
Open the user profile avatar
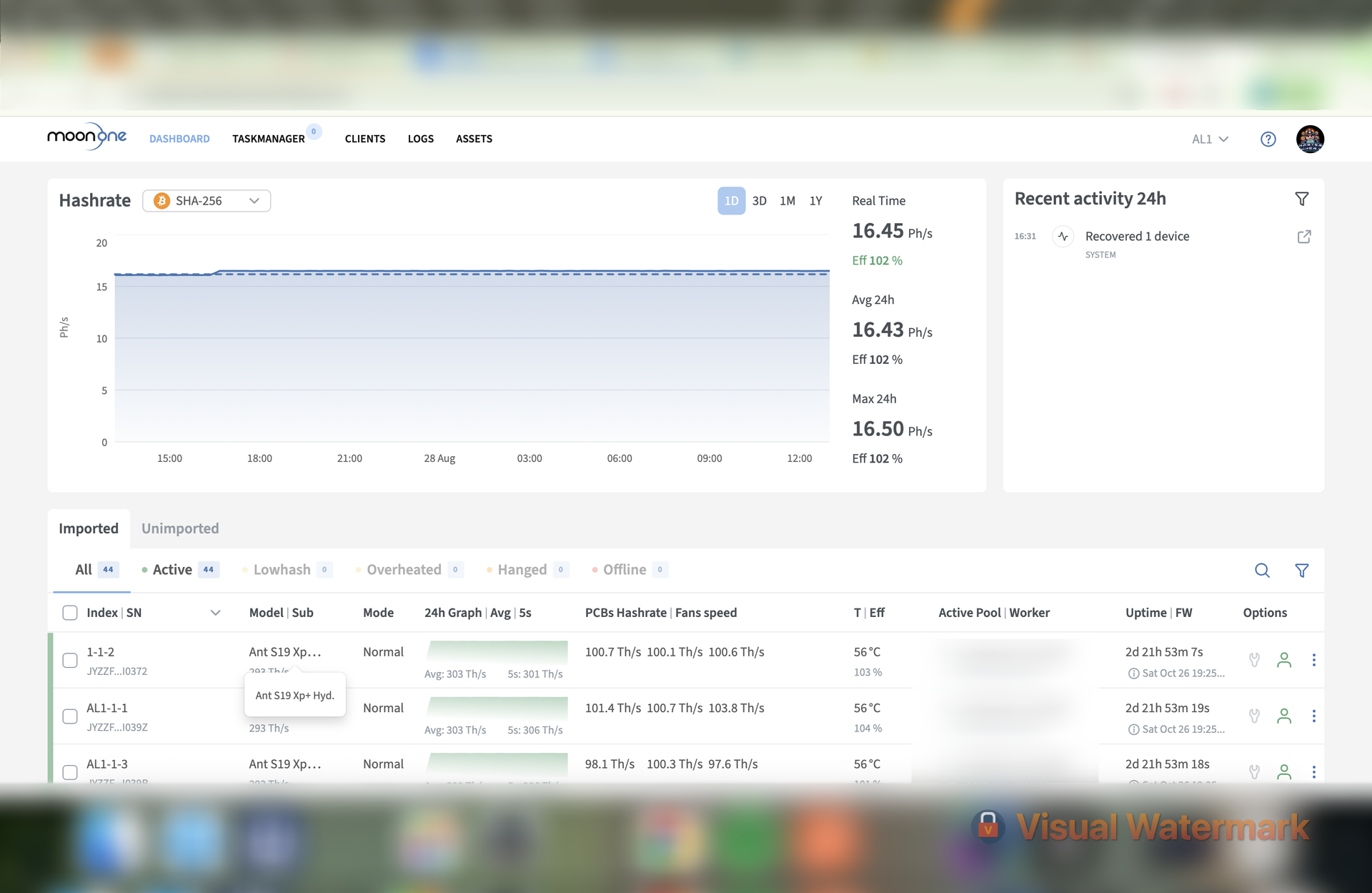[1310, 139]
